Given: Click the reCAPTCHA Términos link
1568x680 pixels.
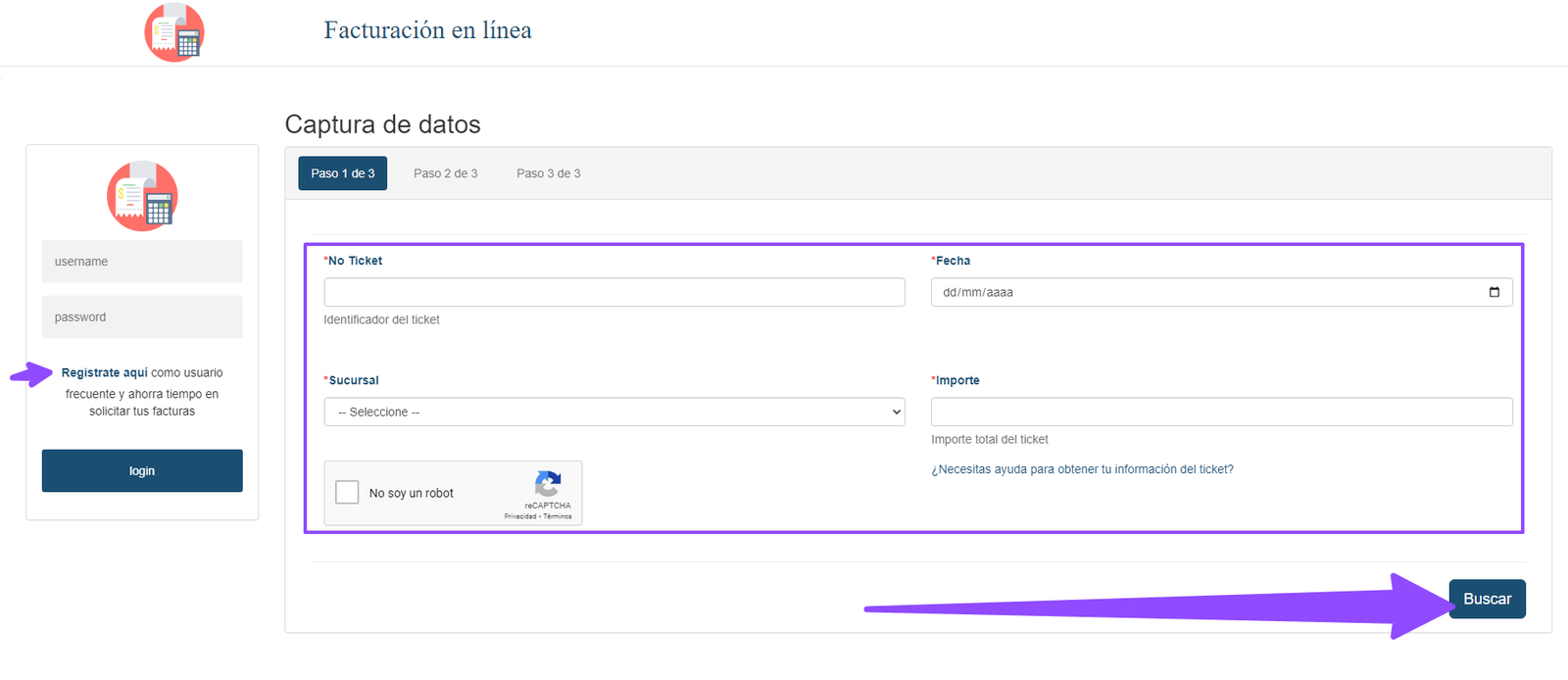Looking at the screenshot, I should pos(558,516).
